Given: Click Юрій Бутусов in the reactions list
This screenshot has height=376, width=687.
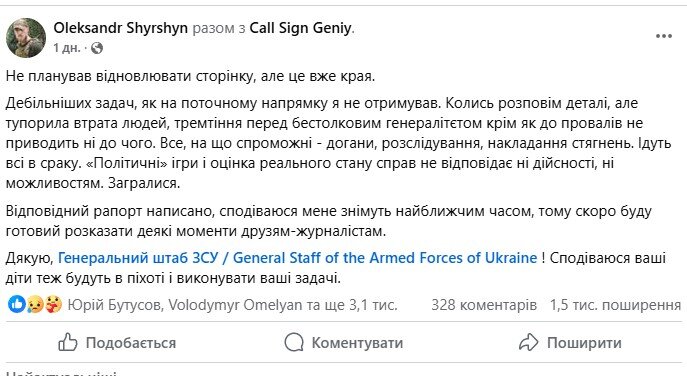Looking at the screenshot, I should pyautogui.click(x=114, y=305).
